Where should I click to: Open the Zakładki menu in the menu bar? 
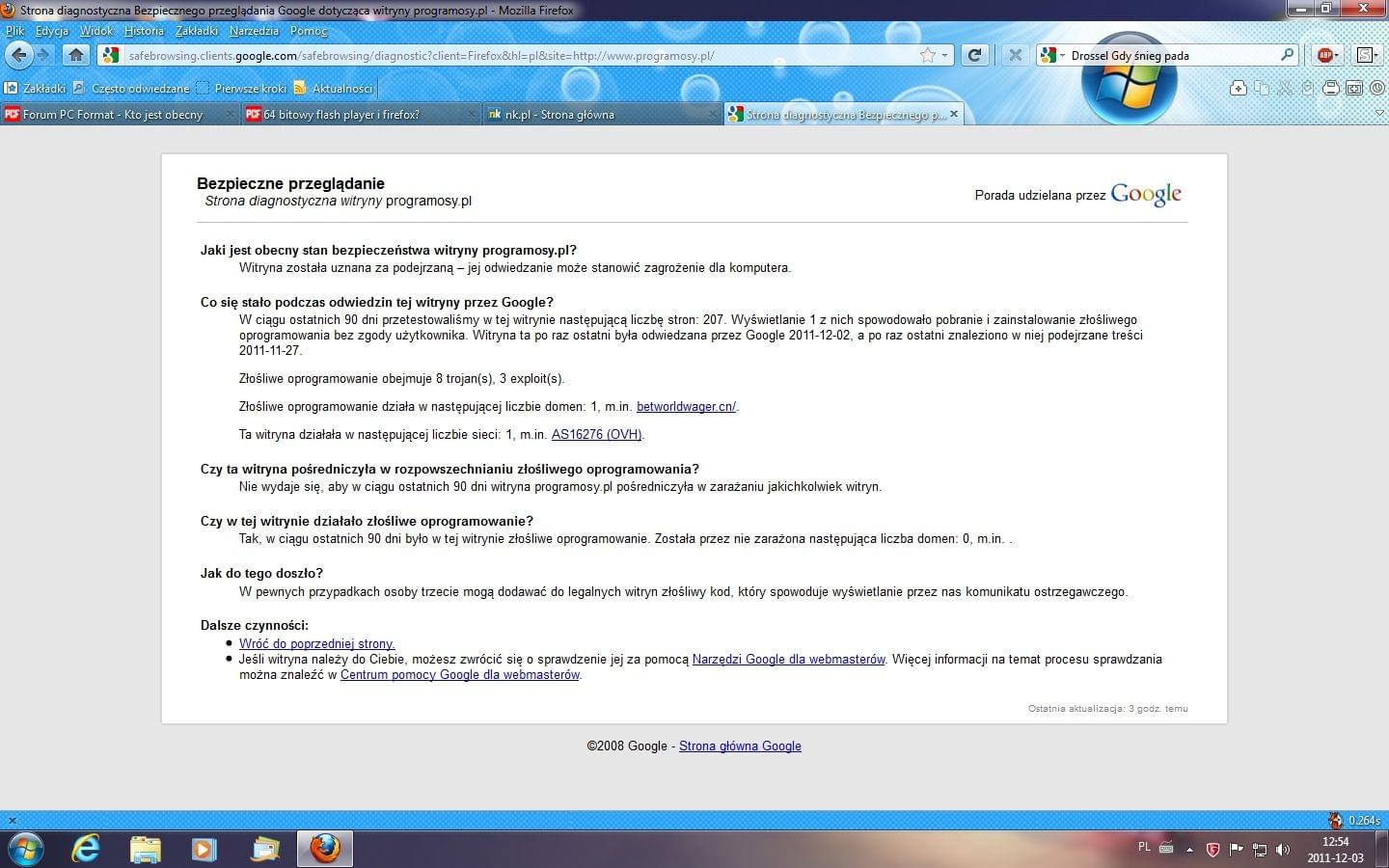coord(197,31)
